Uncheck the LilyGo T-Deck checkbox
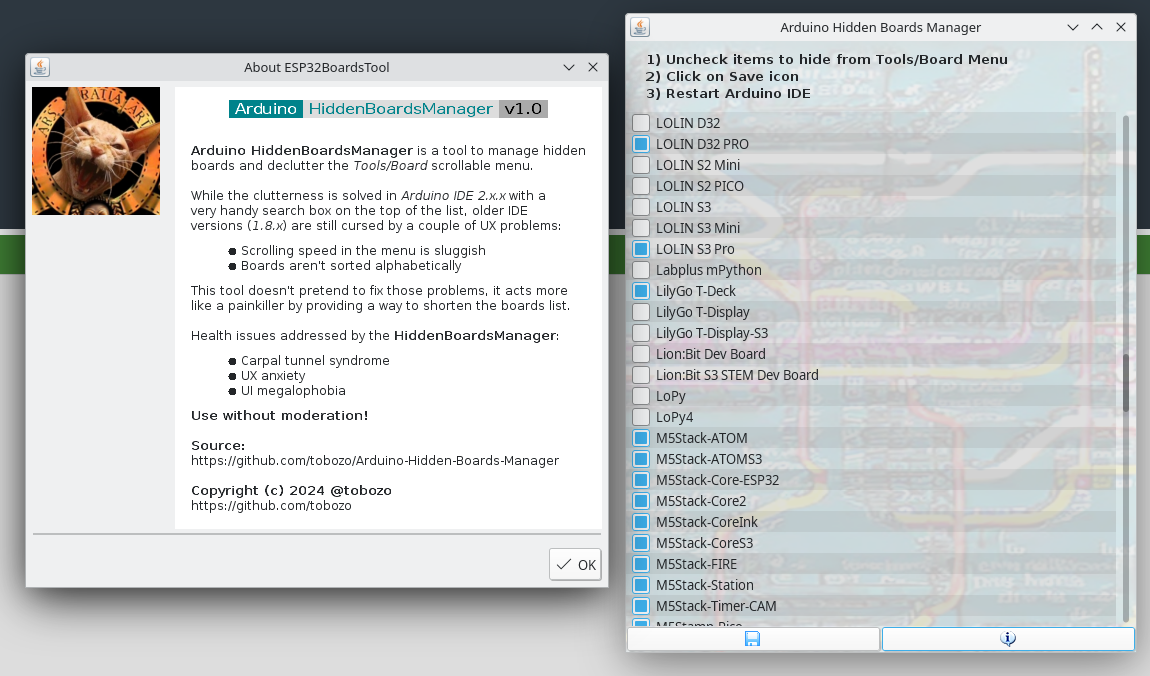The height and width of the screenshot is (676, 1150). (x=641, y=291)
